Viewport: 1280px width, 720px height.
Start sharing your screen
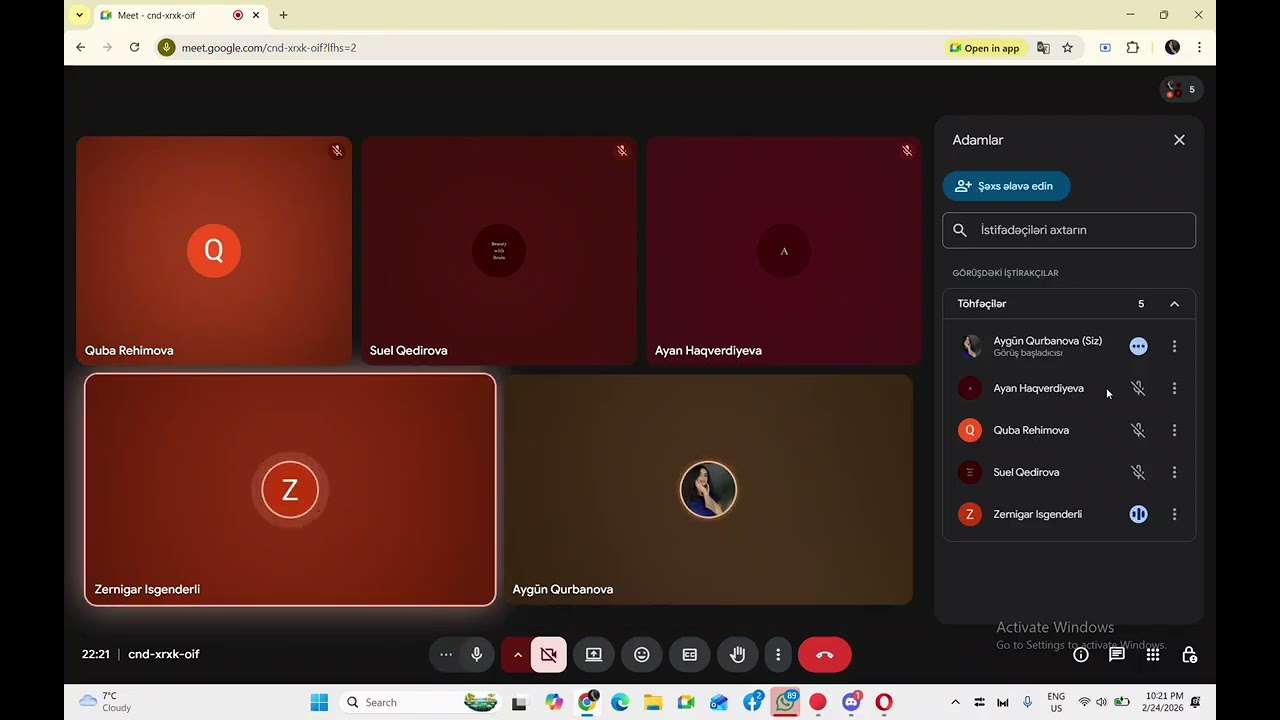point(594,655)
